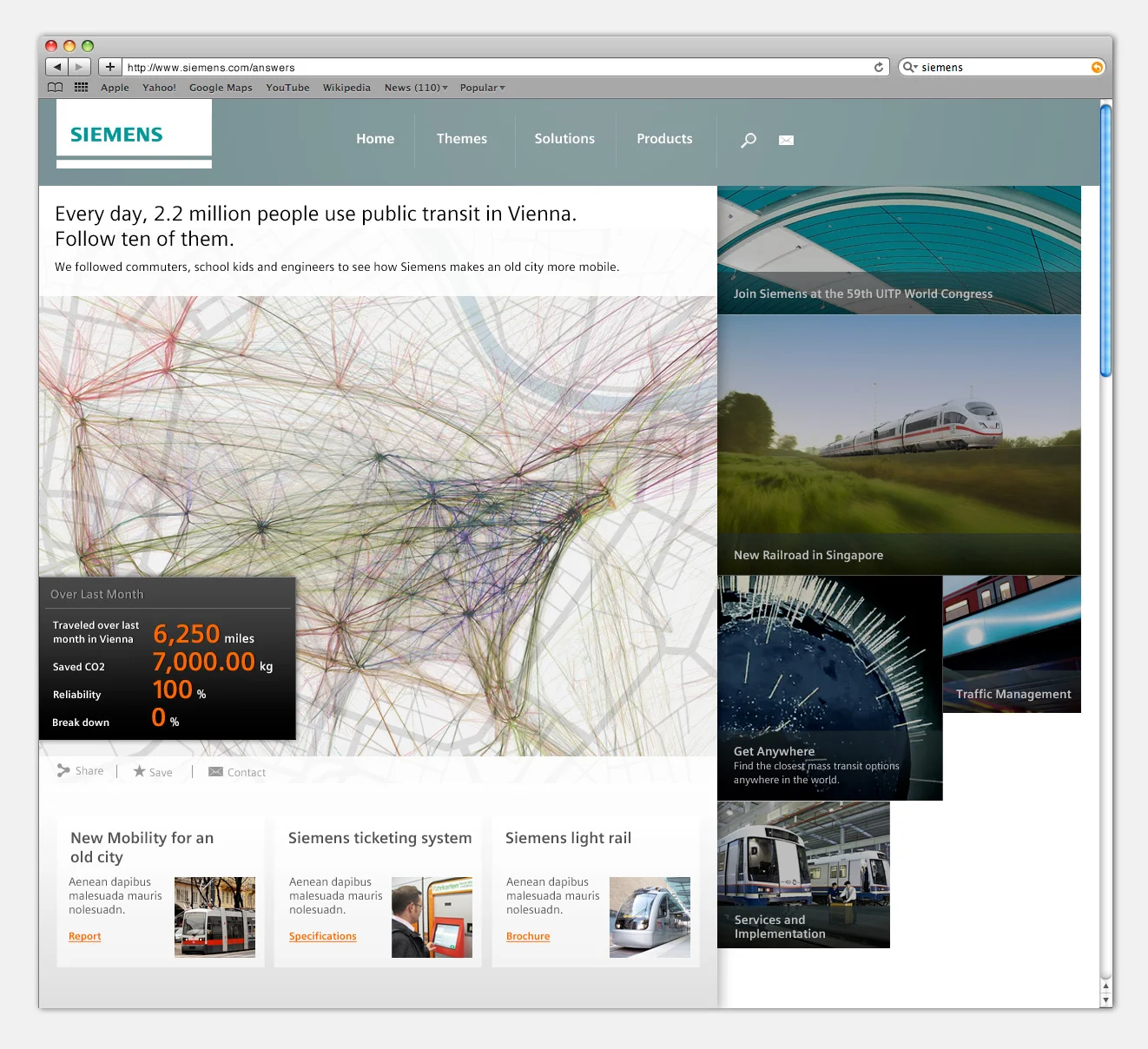Viewport: 1148px width, 1049px height.
Task: Open the Traffic Management tile
Action: tap(1012, 644)
